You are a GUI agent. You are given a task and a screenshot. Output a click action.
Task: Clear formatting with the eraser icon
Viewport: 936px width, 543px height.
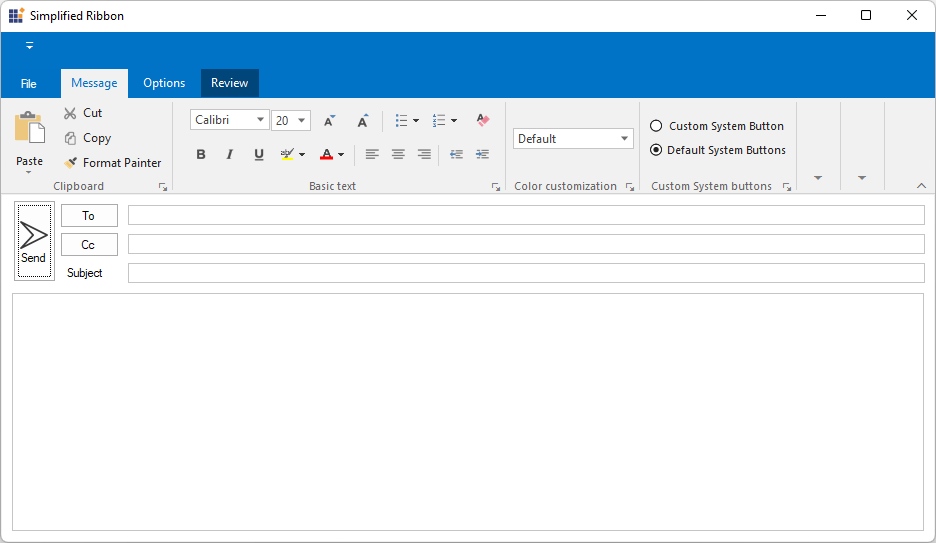[483, 120]
